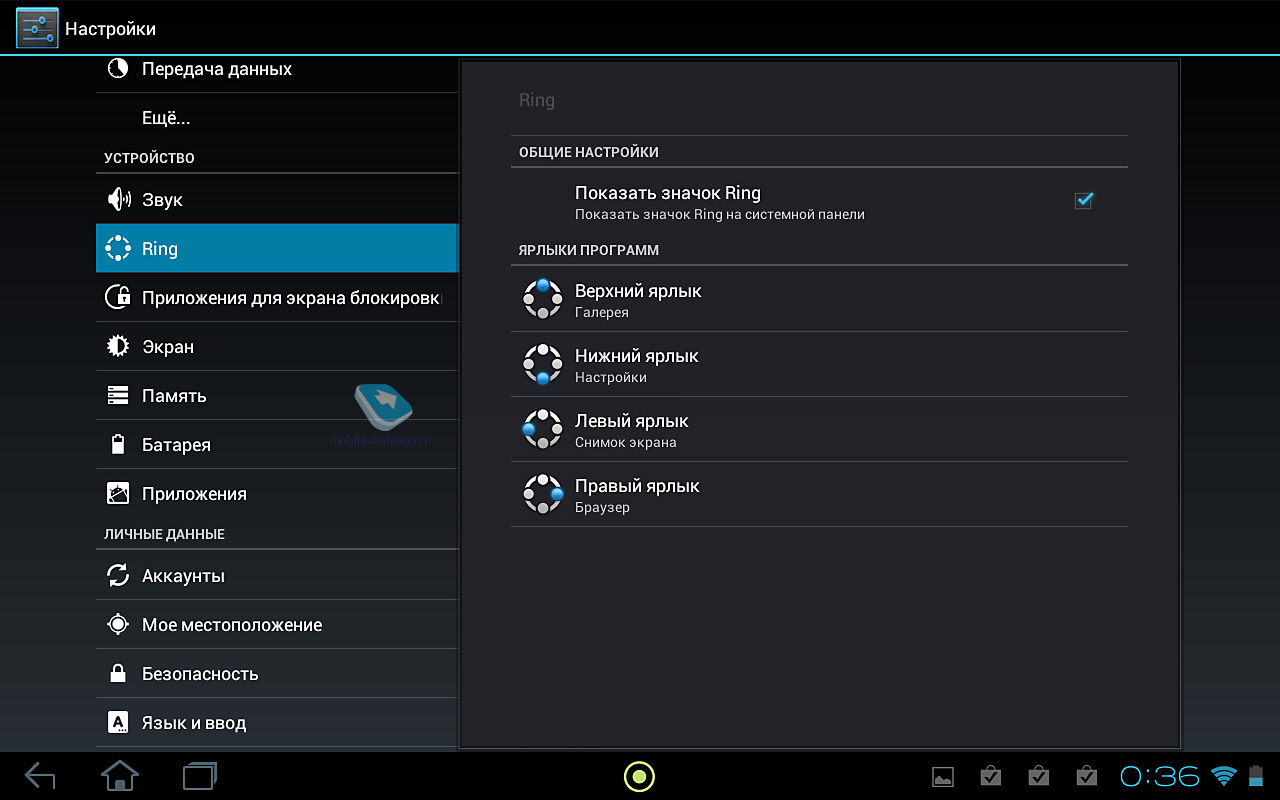The image size is (1280, 800).
Task: Tap the padlock icon next to Безопасность
Action: (118, 673)
